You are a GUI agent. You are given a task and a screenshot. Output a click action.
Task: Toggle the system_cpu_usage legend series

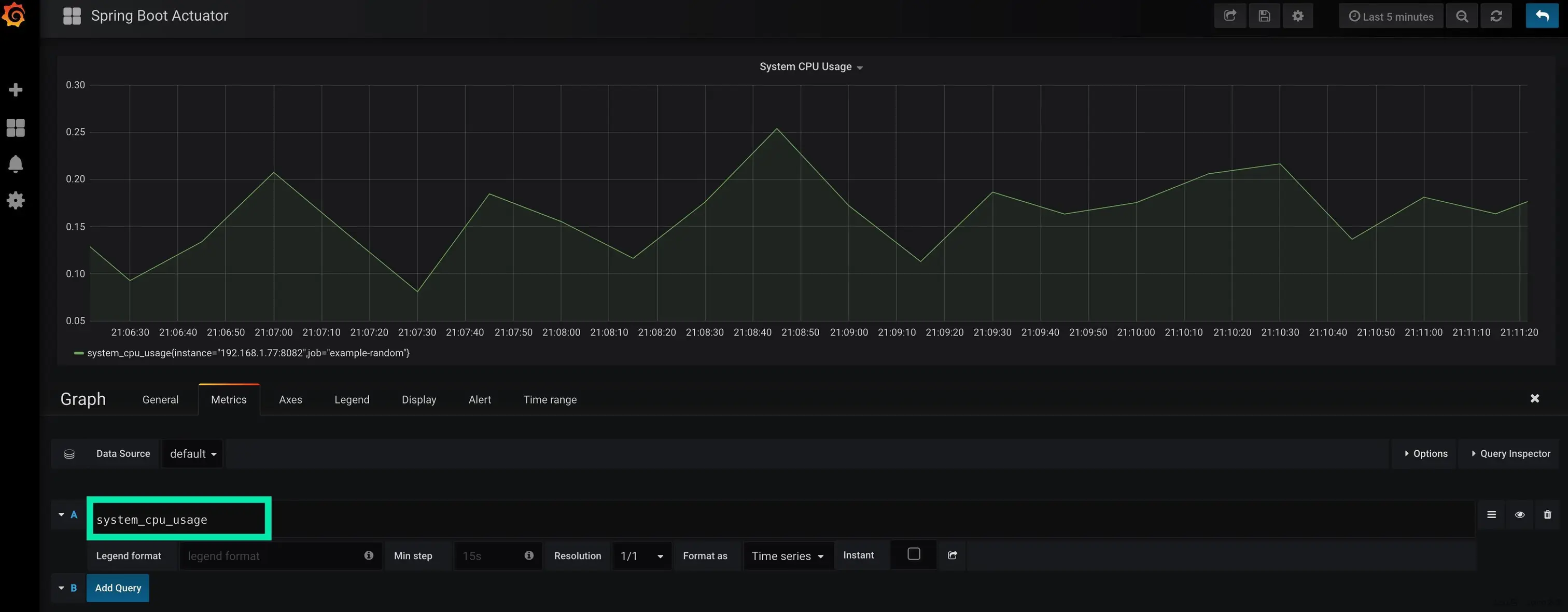pyautogui.click(x=248, y=353)
